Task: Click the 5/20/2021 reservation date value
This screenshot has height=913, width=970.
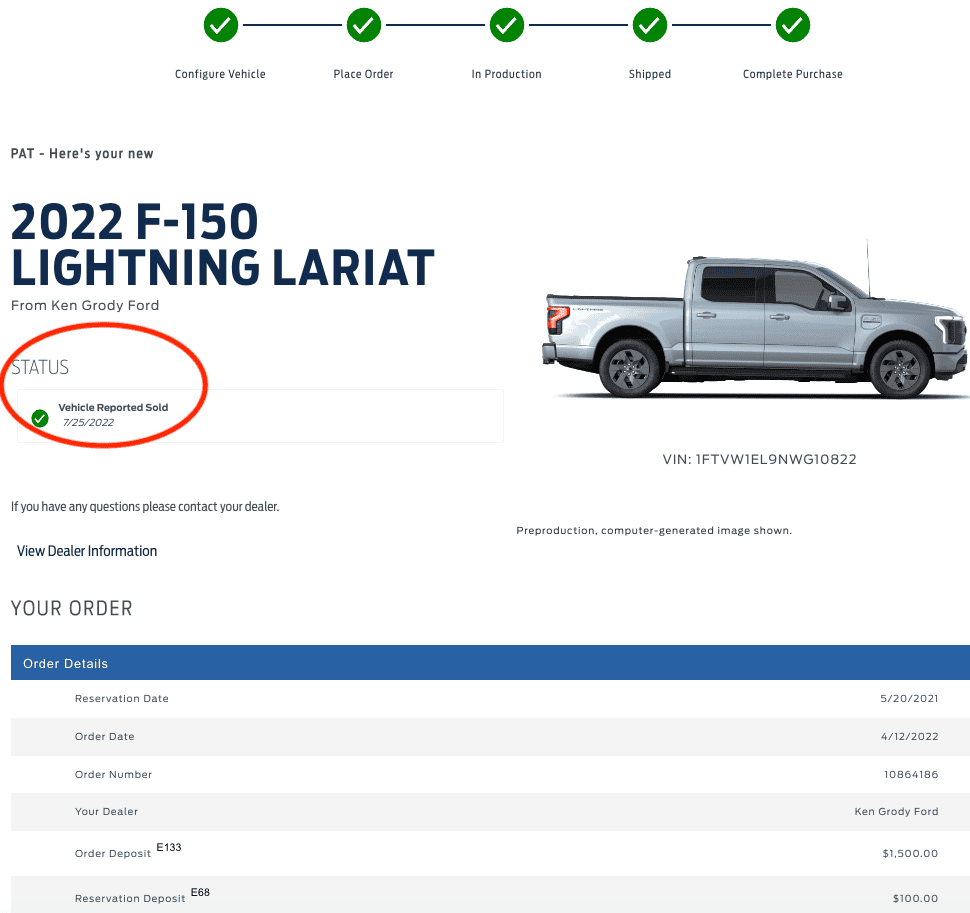Action: pos(909,698)
